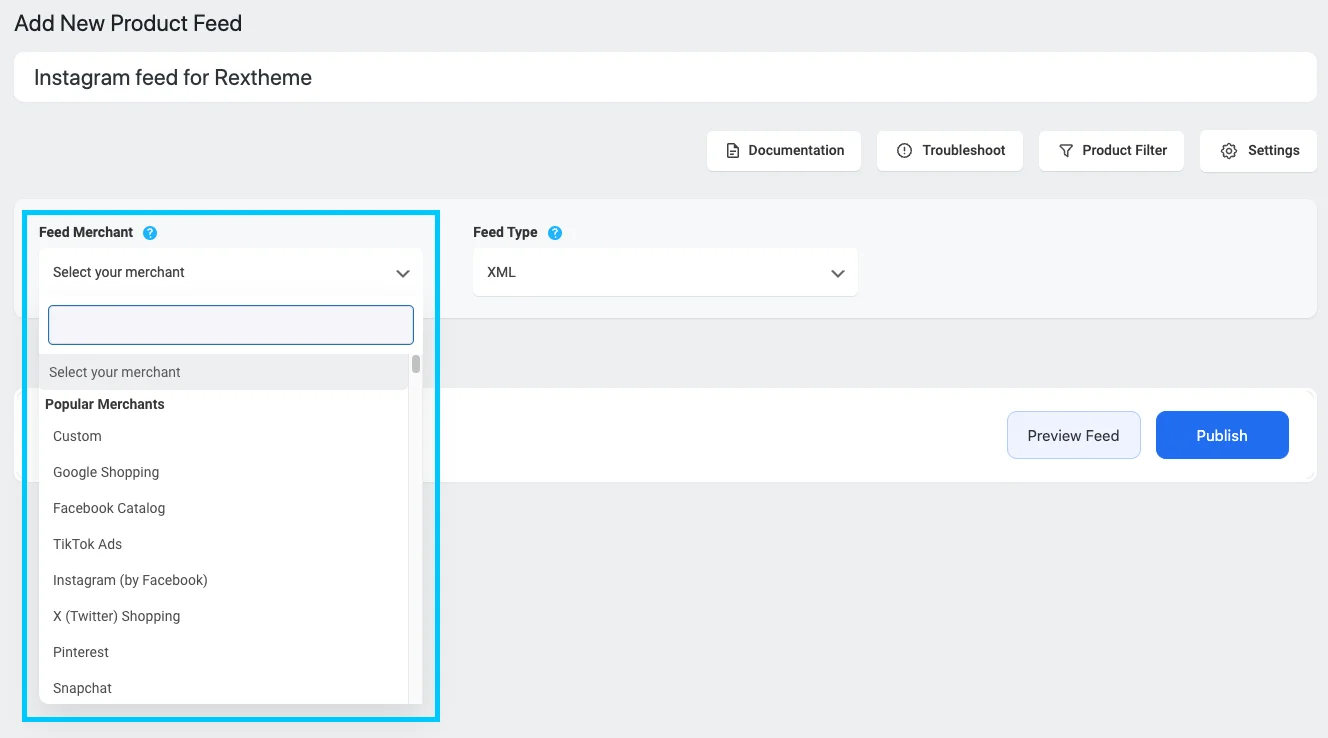1328x738 pixels.
Task: Click the Product Filter funnel icon
Action: coord(1066,151)
